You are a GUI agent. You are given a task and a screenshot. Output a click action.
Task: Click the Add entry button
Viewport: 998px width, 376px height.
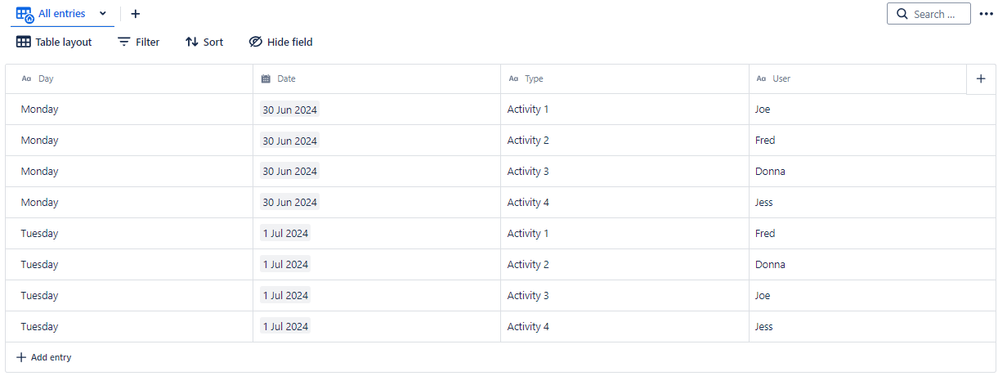[44, 358]
